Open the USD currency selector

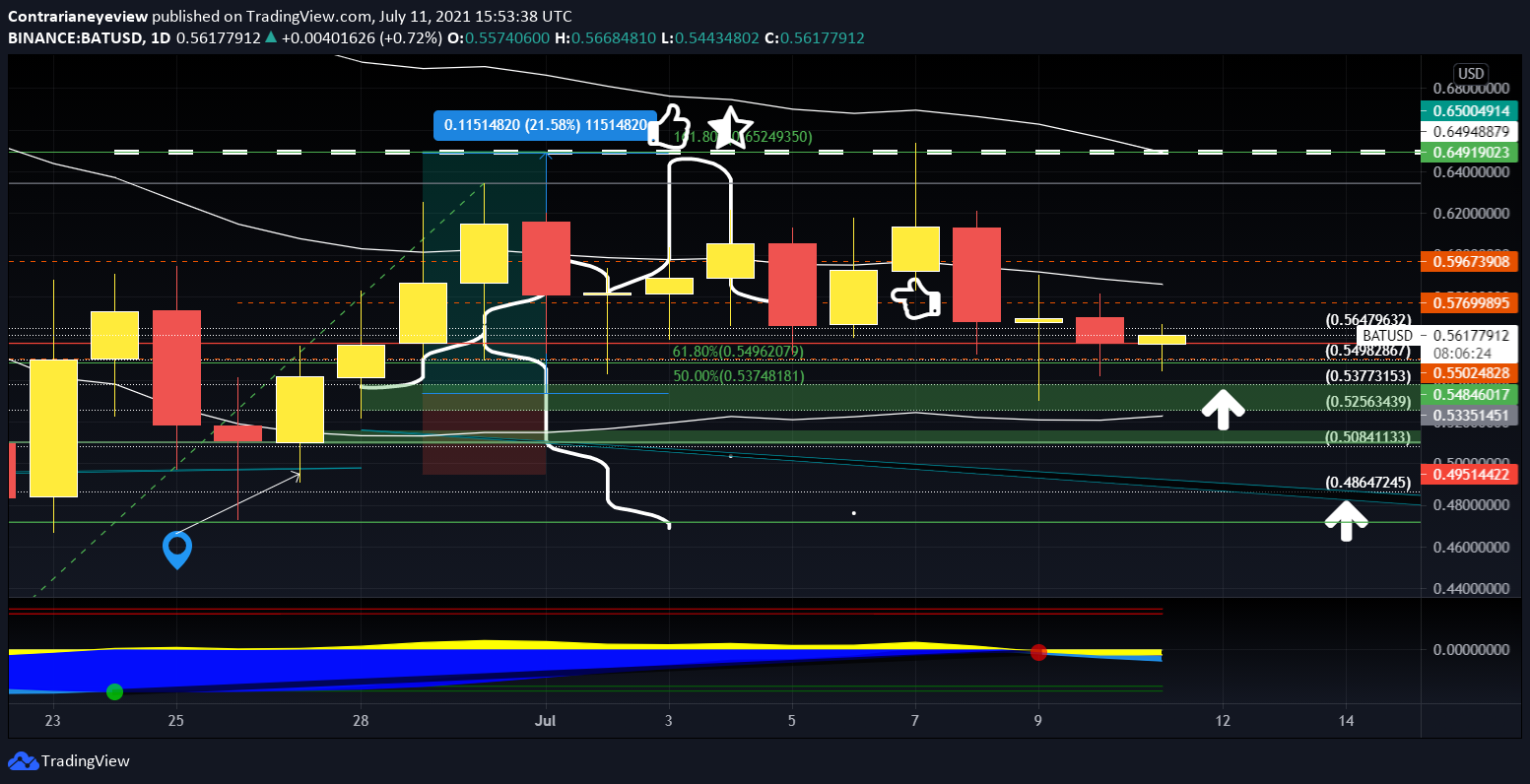(1471, 74)
